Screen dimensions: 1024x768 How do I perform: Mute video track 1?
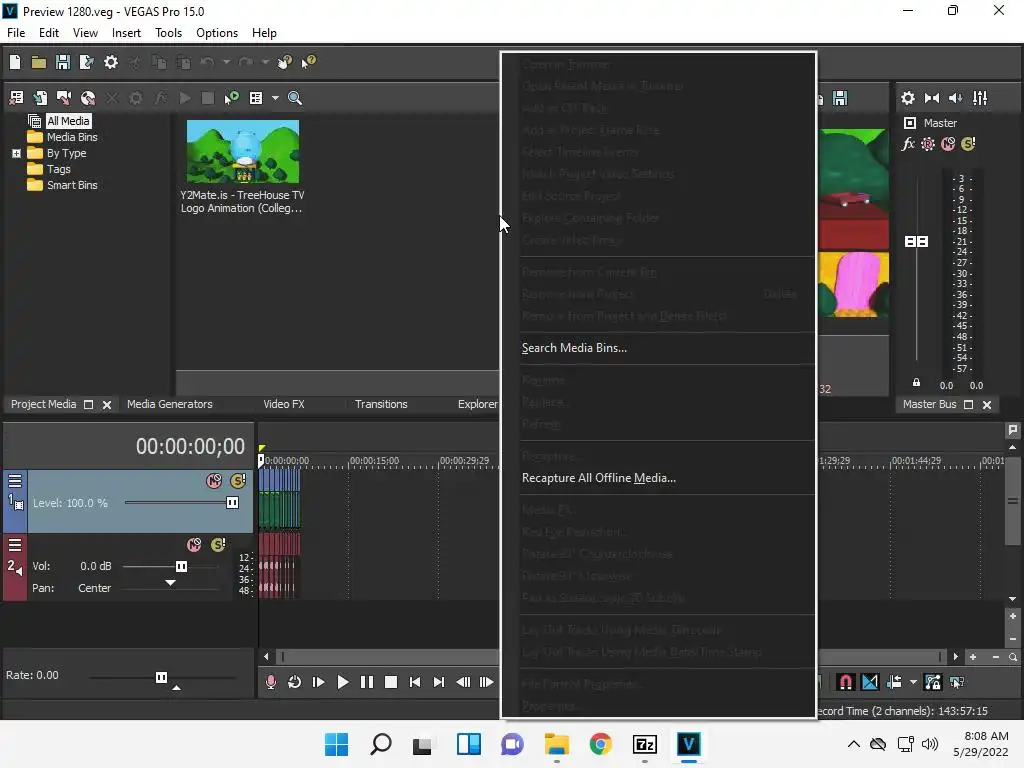[214, 481]
